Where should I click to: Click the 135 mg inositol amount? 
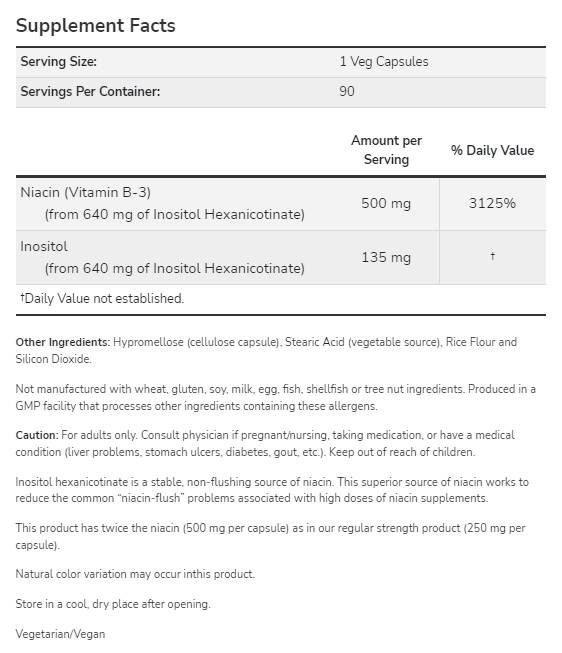point(386,257)
